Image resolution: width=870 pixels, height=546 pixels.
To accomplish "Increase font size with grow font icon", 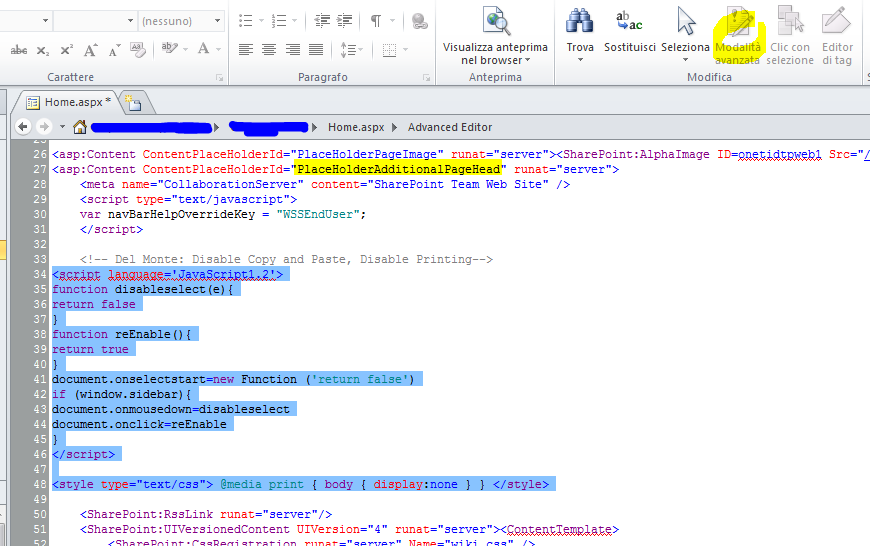I will [90, 50].
